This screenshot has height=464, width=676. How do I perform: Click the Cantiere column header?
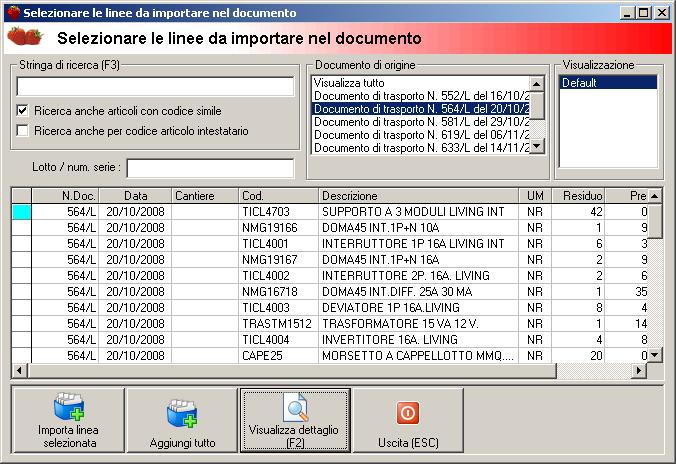pyautogui.click(x=205, y=196)
